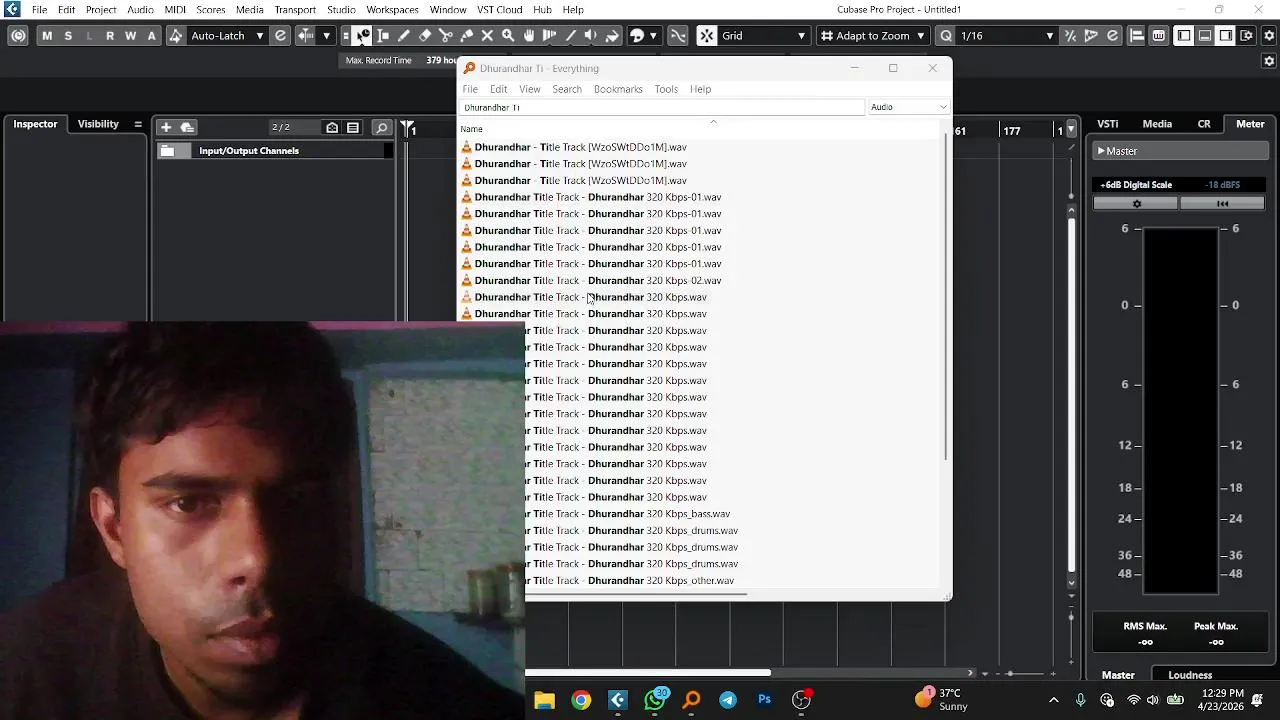This screenshot has width=1280, height=720.
Task: Click the Name column header
Action: point(471,129)
